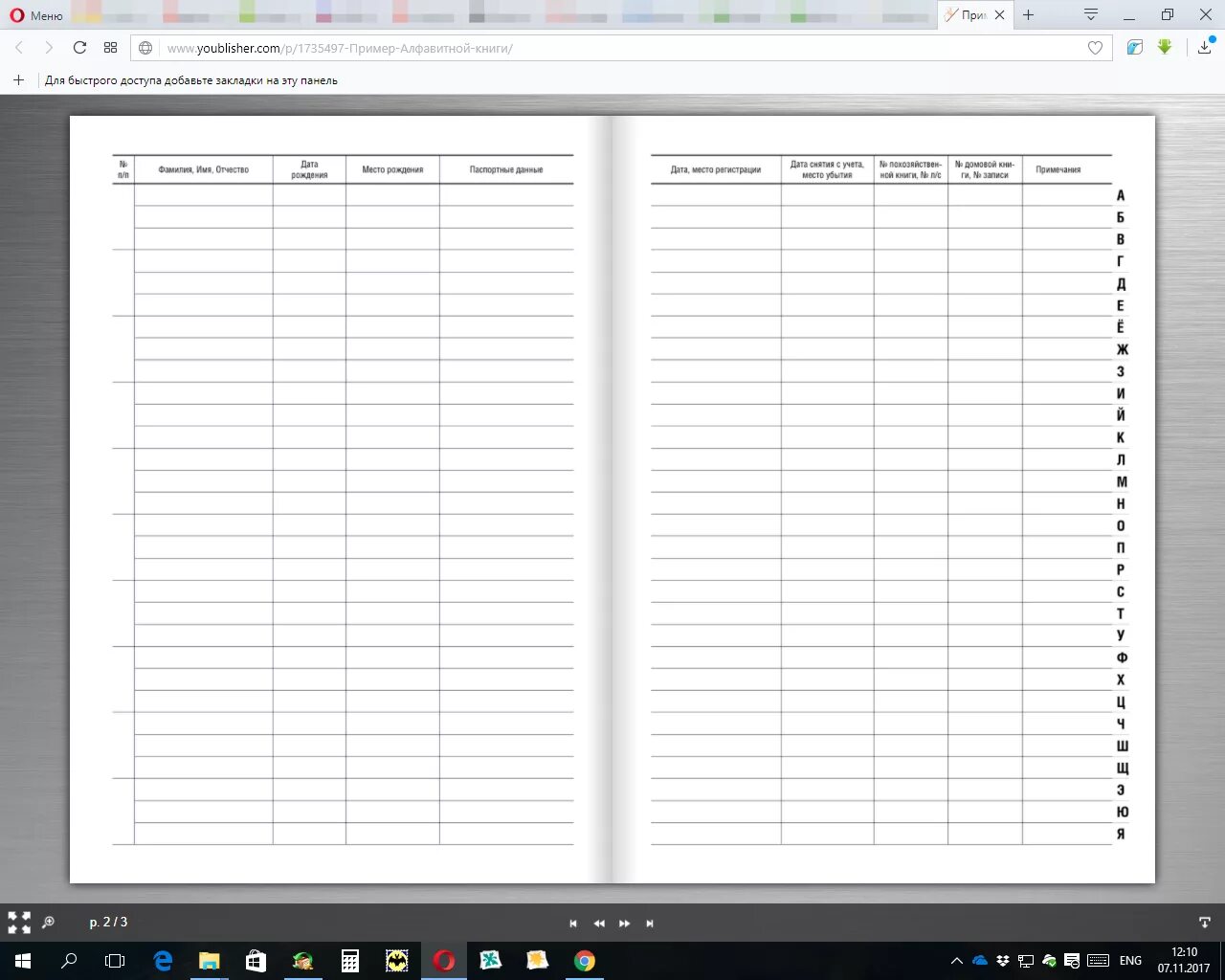This screenshot has width=1225, height=980.
Task: Click alphabet tab letter А
Action: click(x=1121, y=195)
